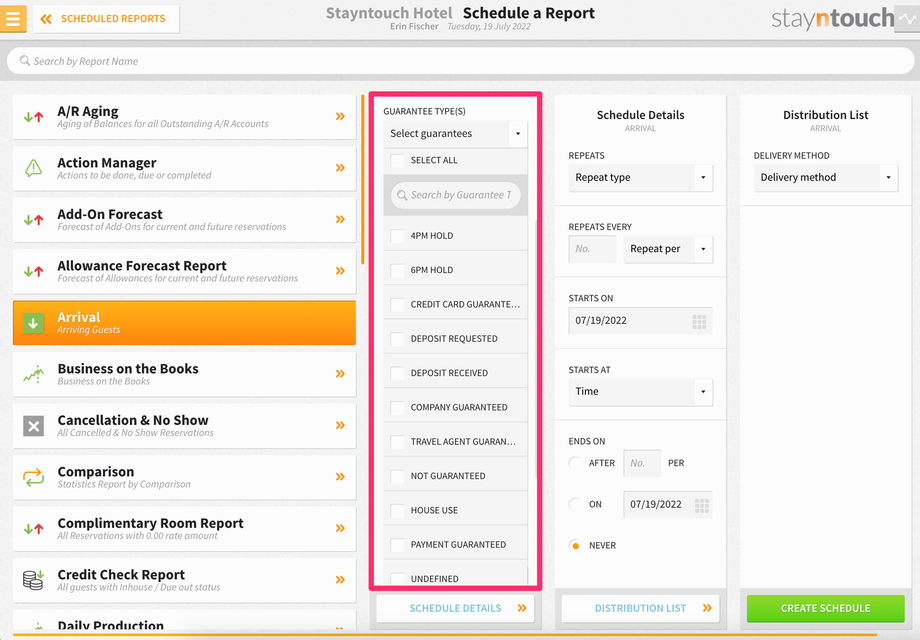Open the Starts On calendar icon

pyautogui.click(x=699, y=321)
